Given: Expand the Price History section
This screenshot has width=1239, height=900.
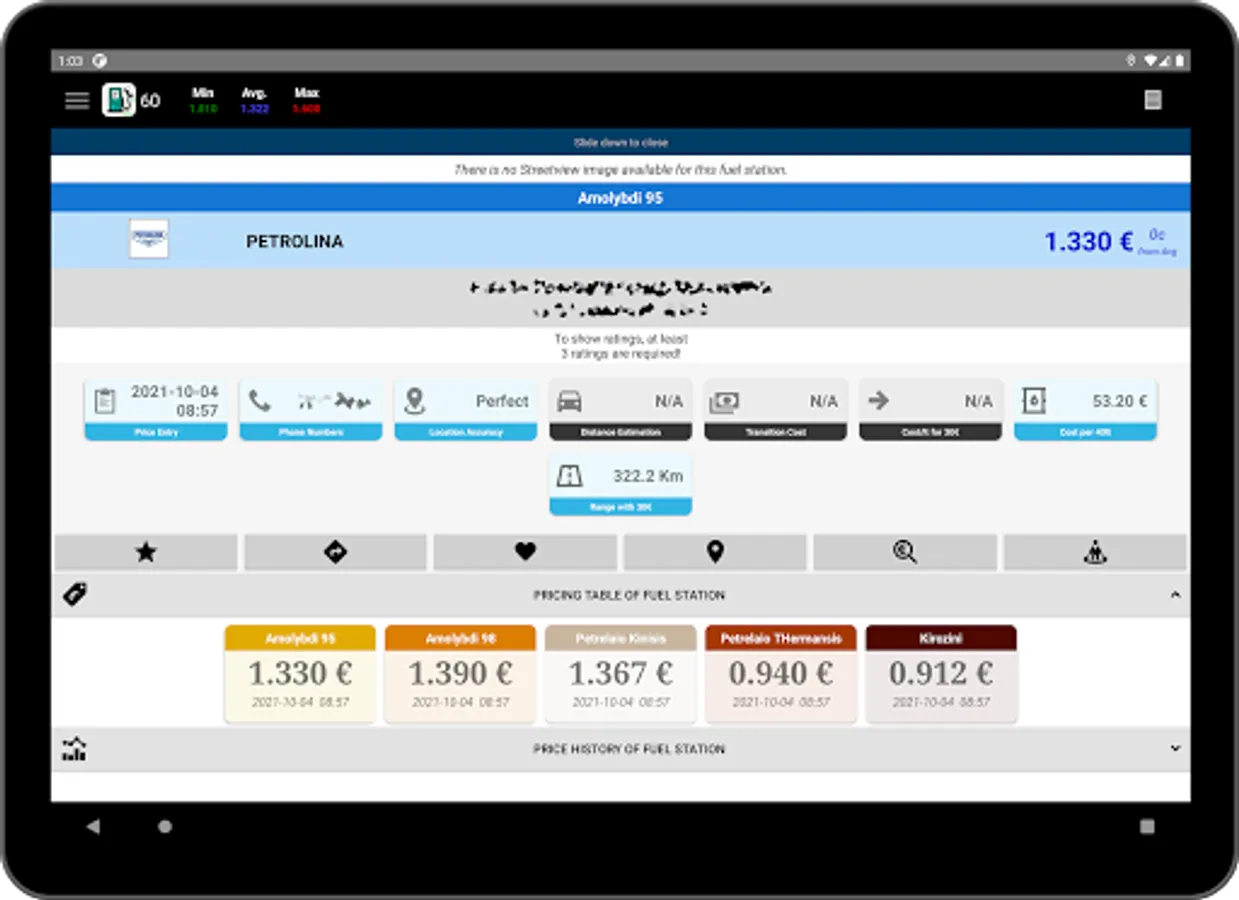Looking at the screenshot, I should (1175, 748).
